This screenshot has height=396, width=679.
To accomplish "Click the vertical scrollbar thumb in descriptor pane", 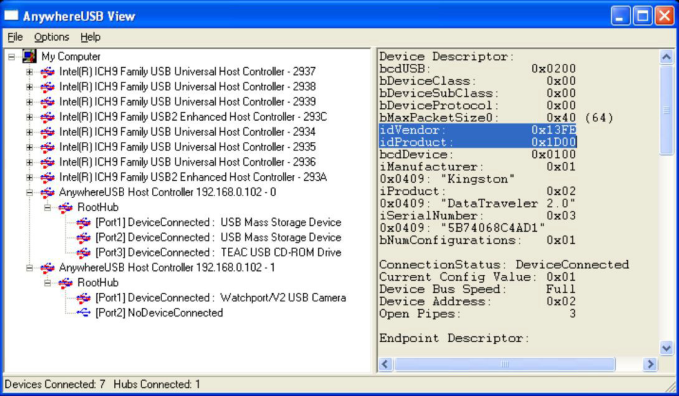I will tap(666, 109).
